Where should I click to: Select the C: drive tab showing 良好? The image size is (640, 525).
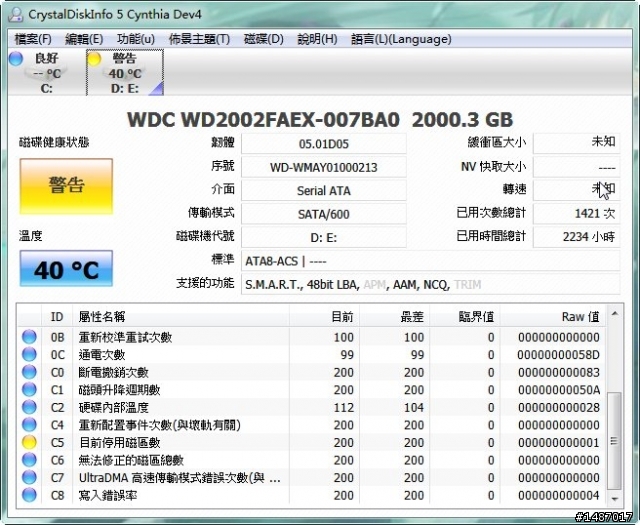[46, 72]
